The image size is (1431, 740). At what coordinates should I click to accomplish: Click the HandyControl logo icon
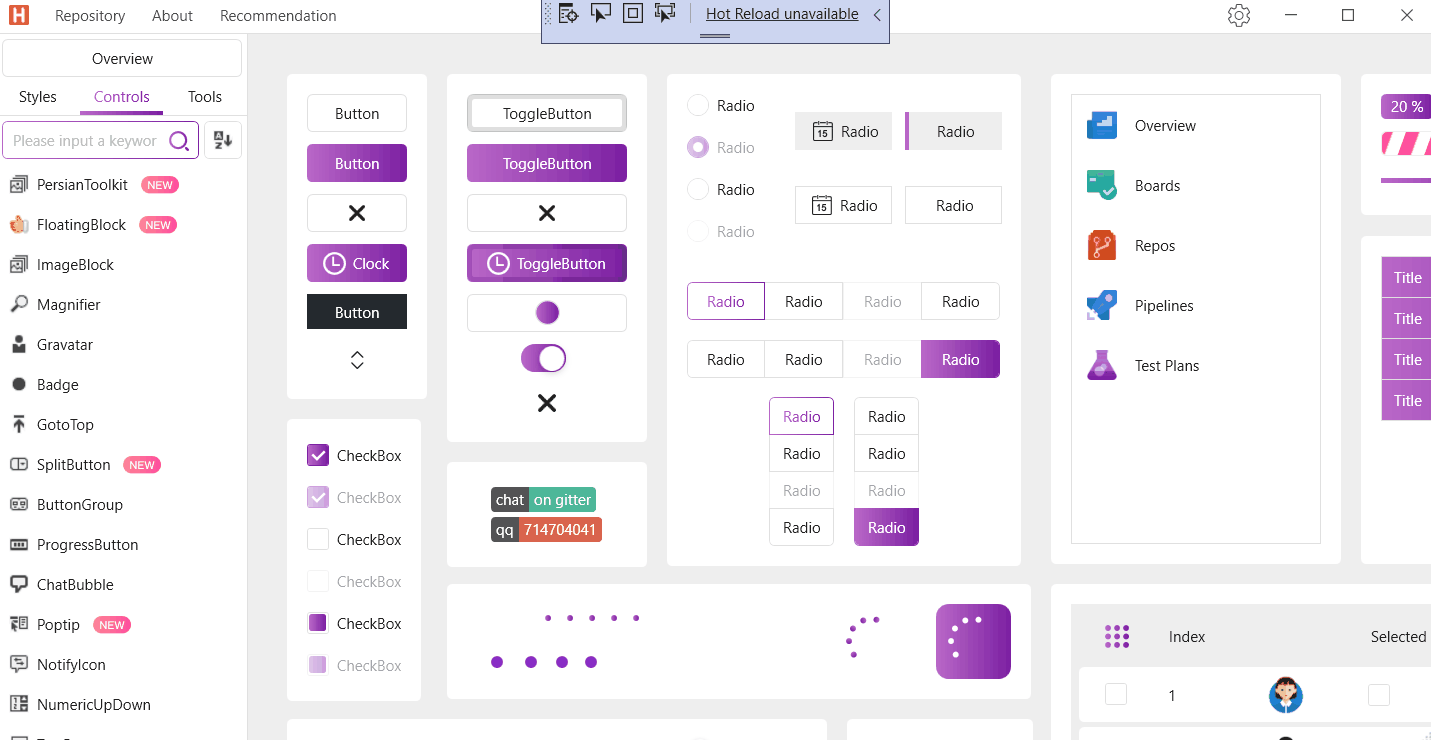19,15
